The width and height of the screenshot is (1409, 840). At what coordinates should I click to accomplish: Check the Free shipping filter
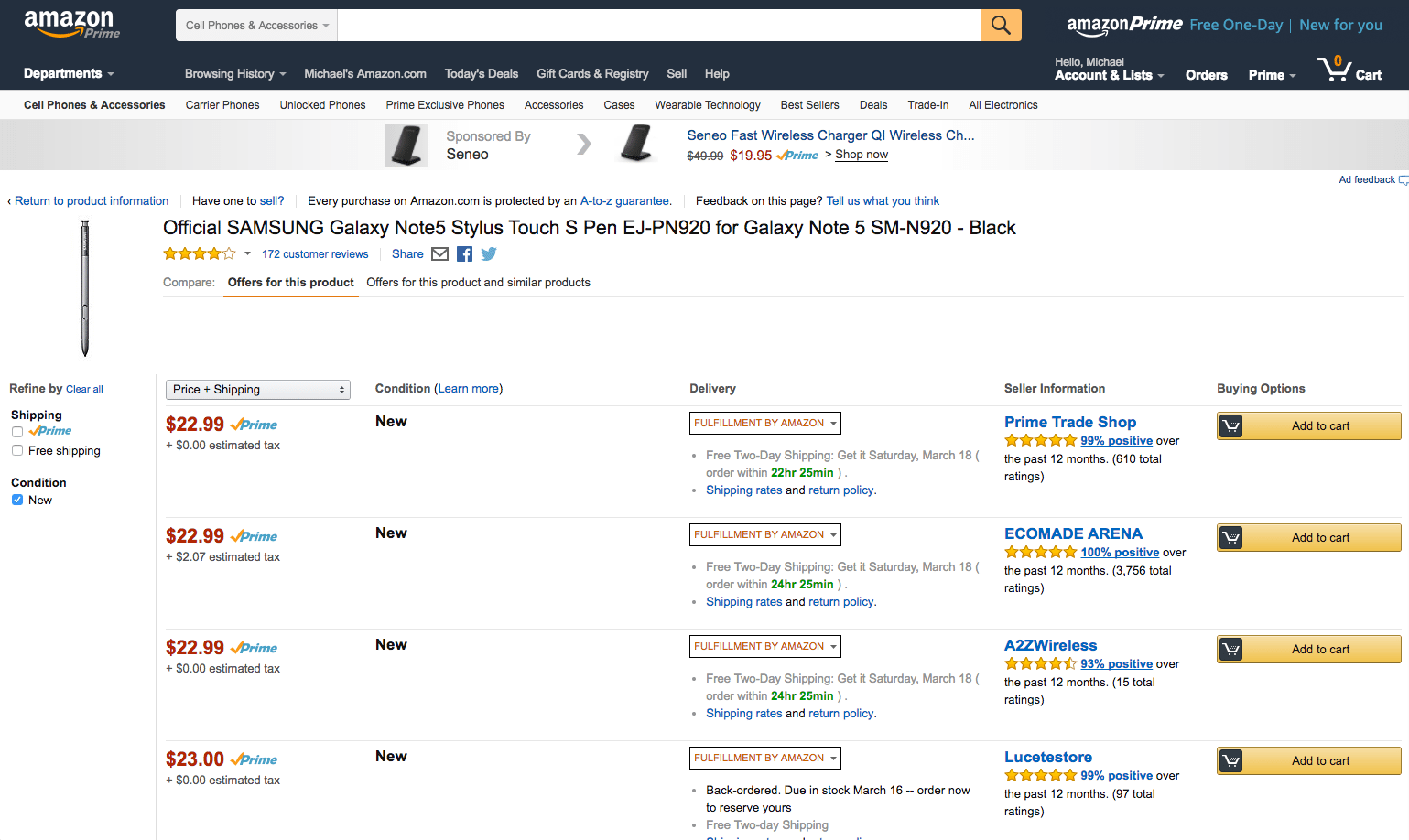pyautogui.click(x=17, y=450)
